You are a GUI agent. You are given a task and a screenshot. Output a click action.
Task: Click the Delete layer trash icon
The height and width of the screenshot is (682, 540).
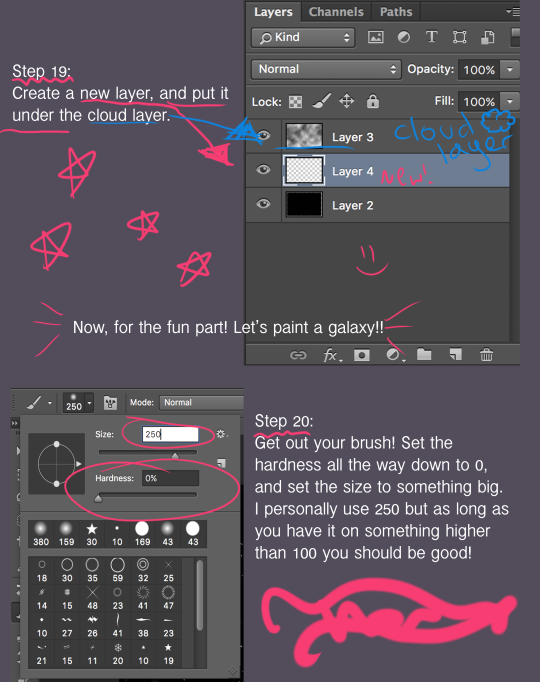coord(486,355)
